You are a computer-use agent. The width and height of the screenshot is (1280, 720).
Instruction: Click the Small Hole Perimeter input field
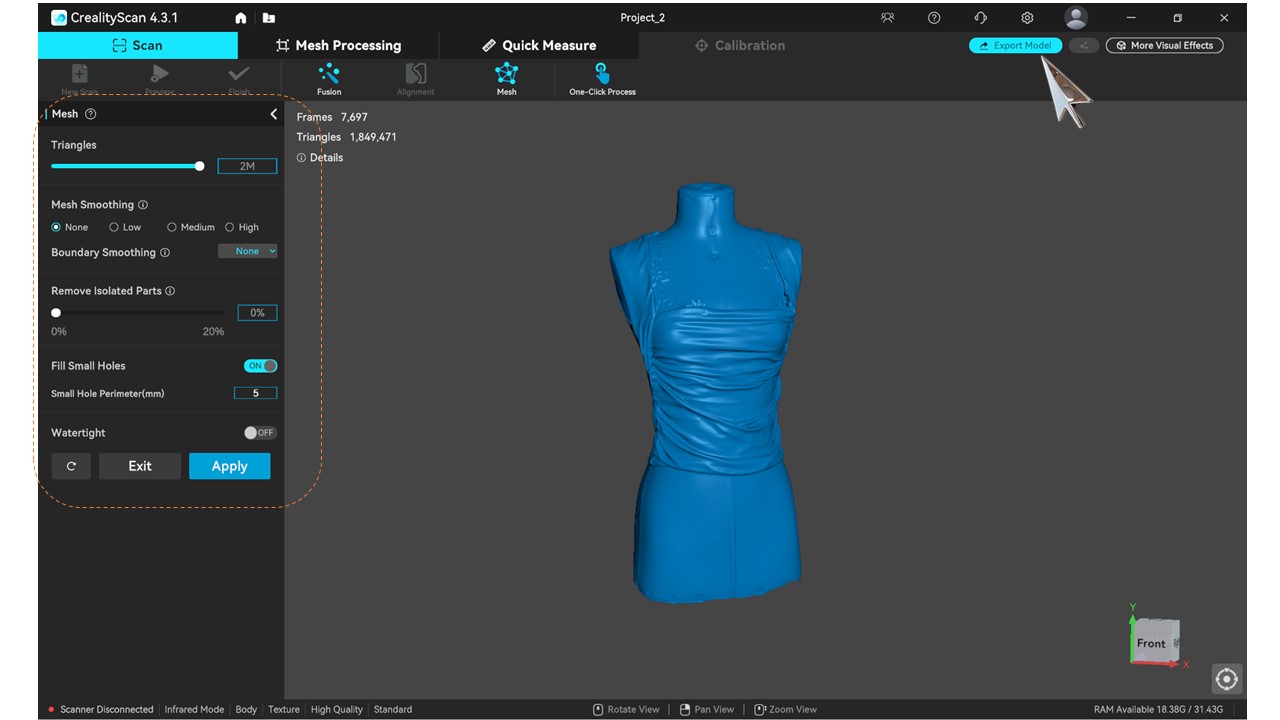256,393
